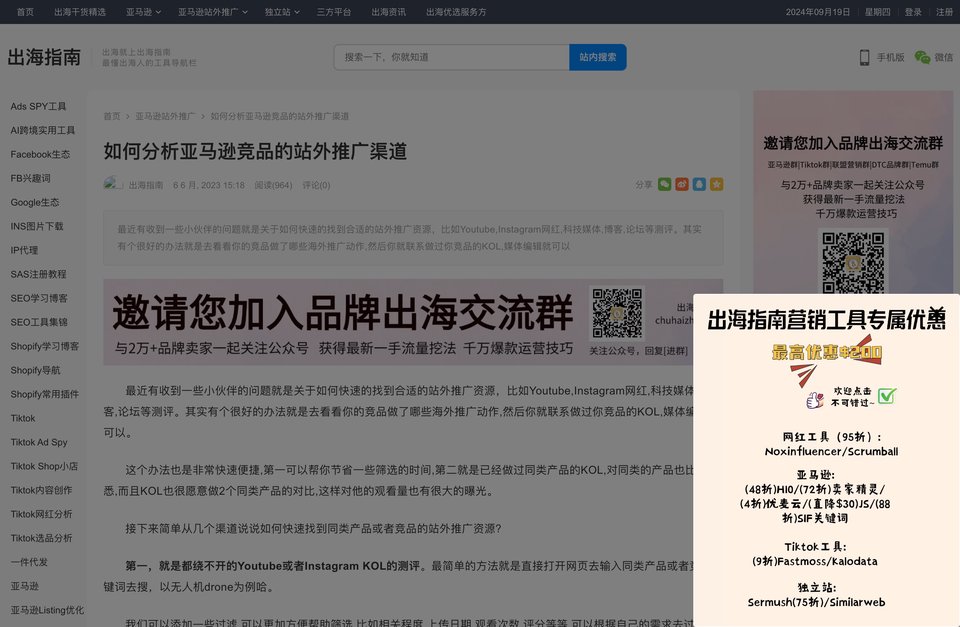Screen dimensions: 960x627
Task: Click the 站内搜索 search button
Action: click(x=598, y=57)
